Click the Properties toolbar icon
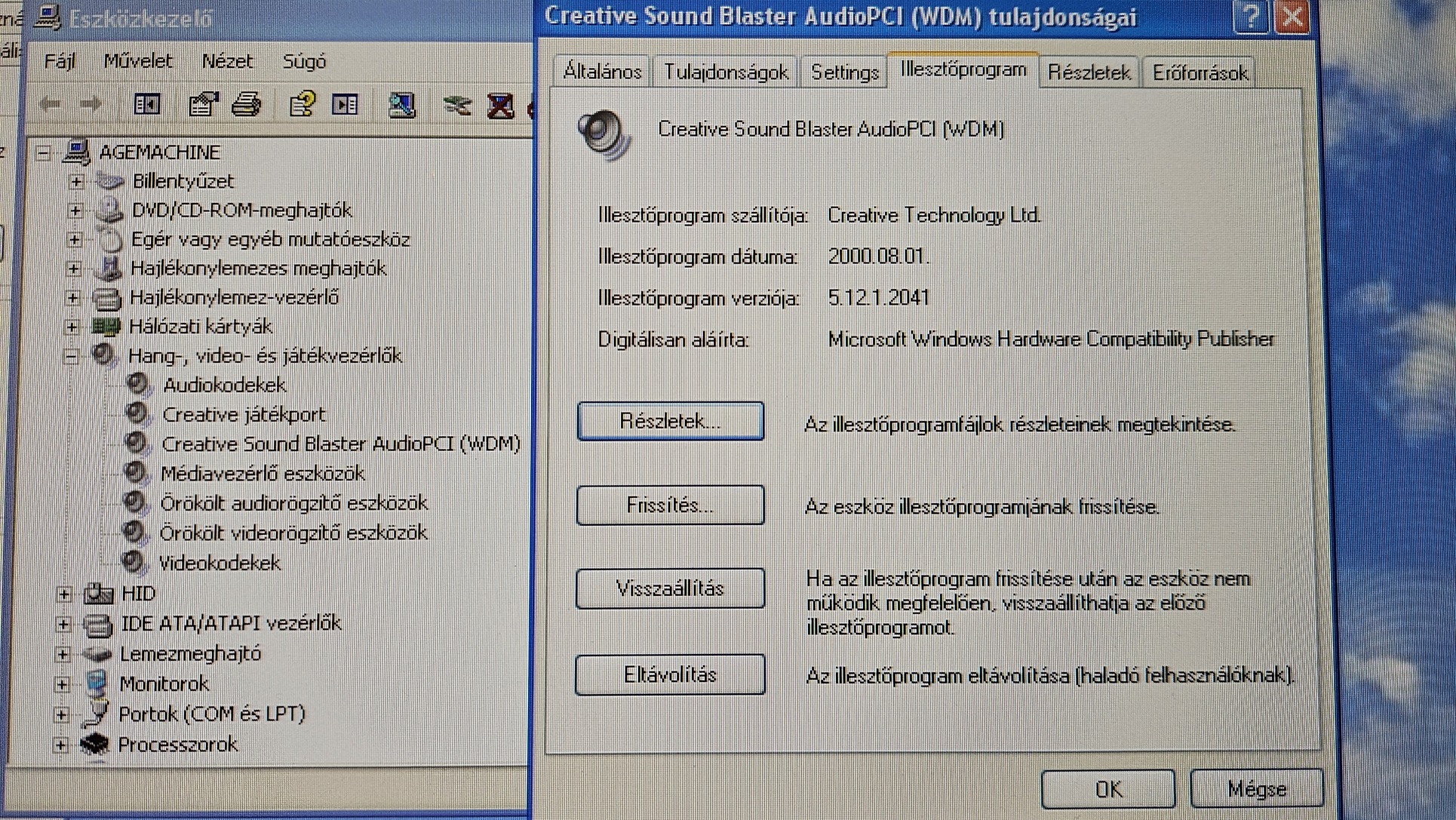1456x820 pixels. point(203,104)
